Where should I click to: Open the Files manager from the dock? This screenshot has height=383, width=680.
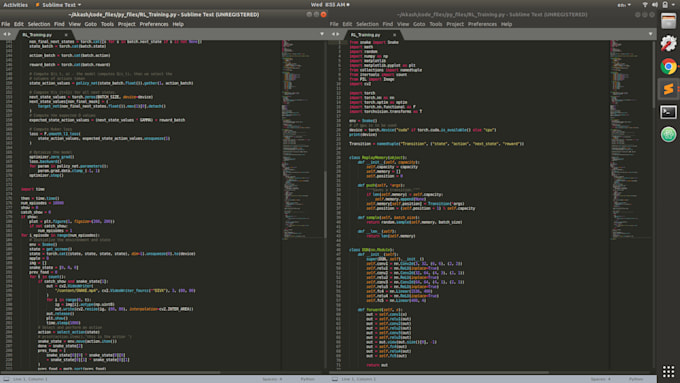[668, 21]
